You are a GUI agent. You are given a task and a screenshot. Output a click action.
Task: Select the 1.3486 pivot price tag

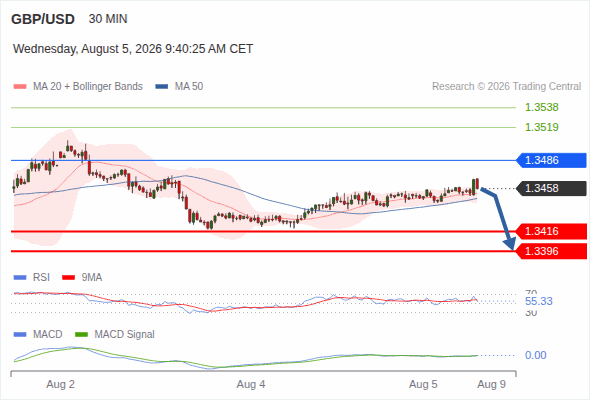[x=551, y=160]
